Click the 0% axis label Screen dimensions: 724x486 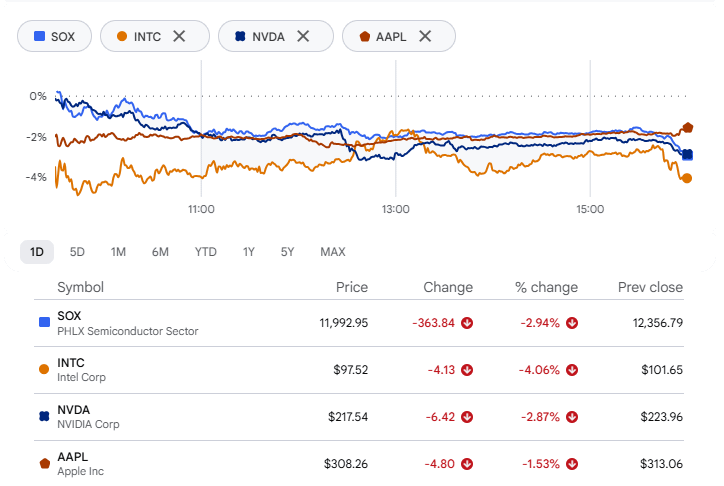tap(38, 96)
